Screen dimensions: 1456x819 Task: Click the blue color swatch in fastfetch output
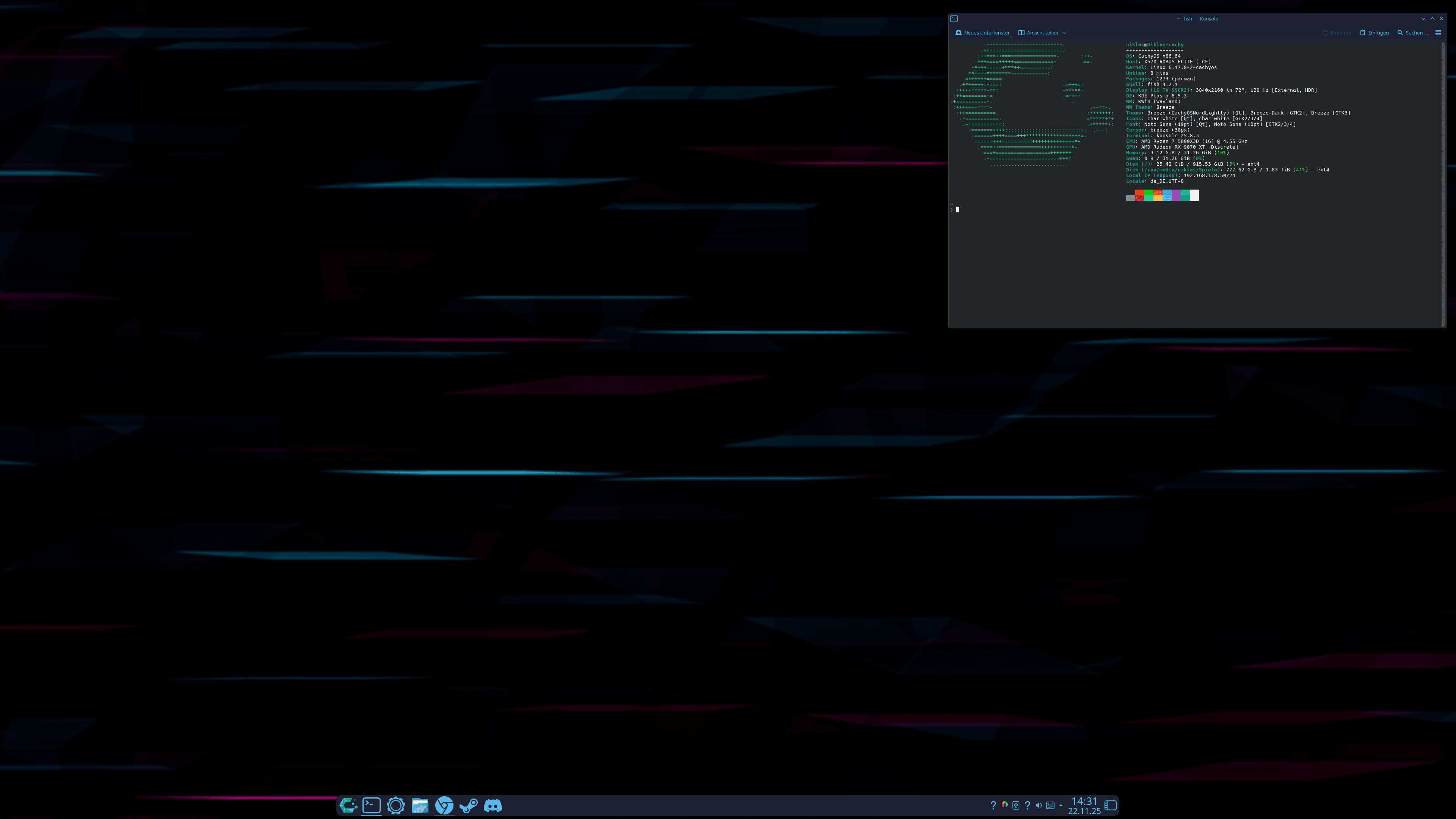(x=1167, y=195)
